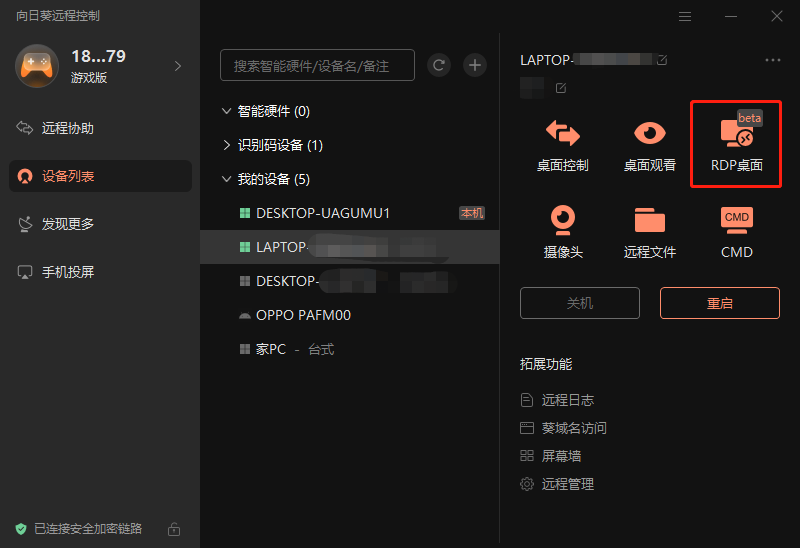Open the three-dot more options menu
800x548 pixels.
pos(772,60)
